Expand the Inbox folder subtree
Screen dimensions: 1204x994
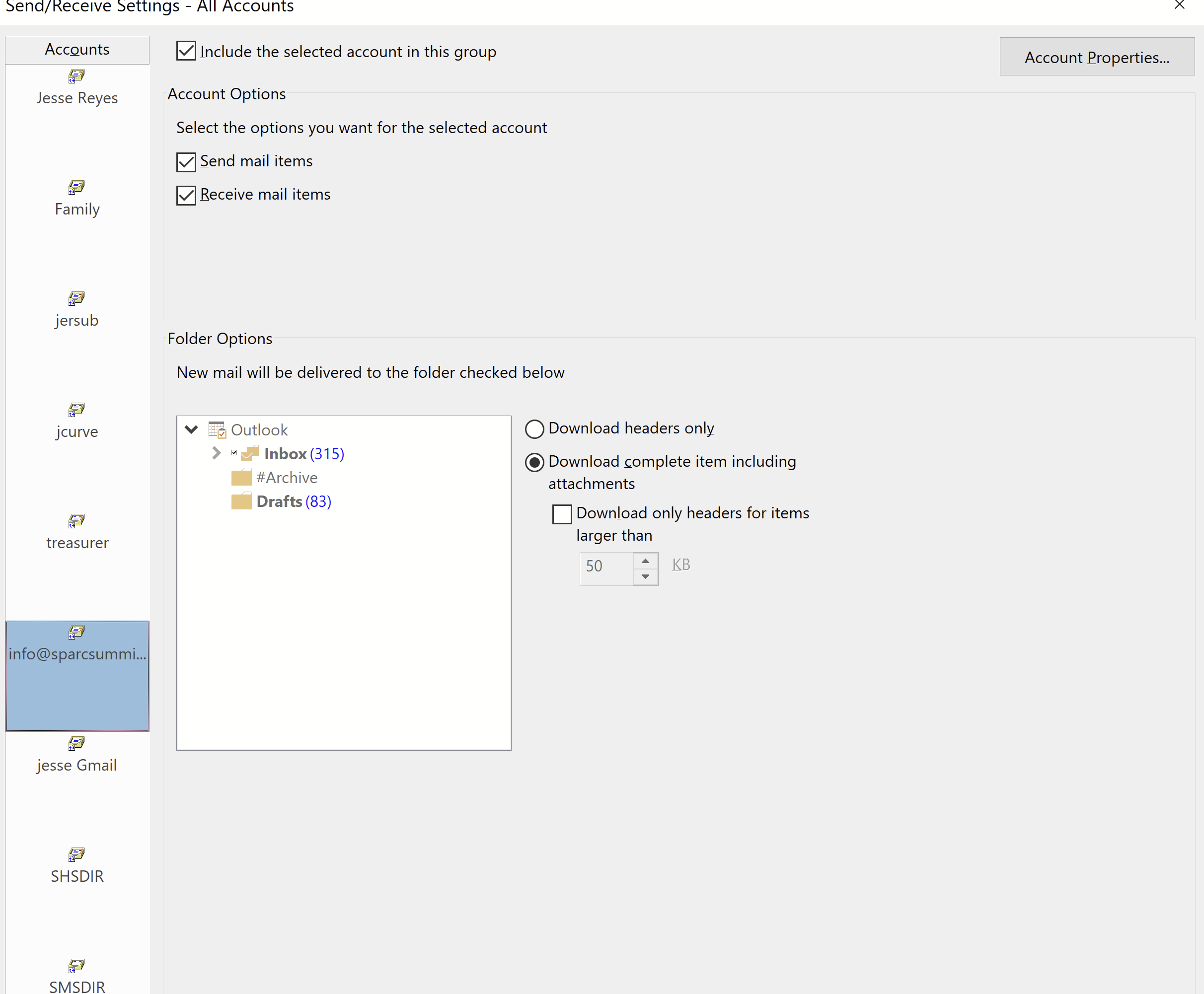click(216, 453)
